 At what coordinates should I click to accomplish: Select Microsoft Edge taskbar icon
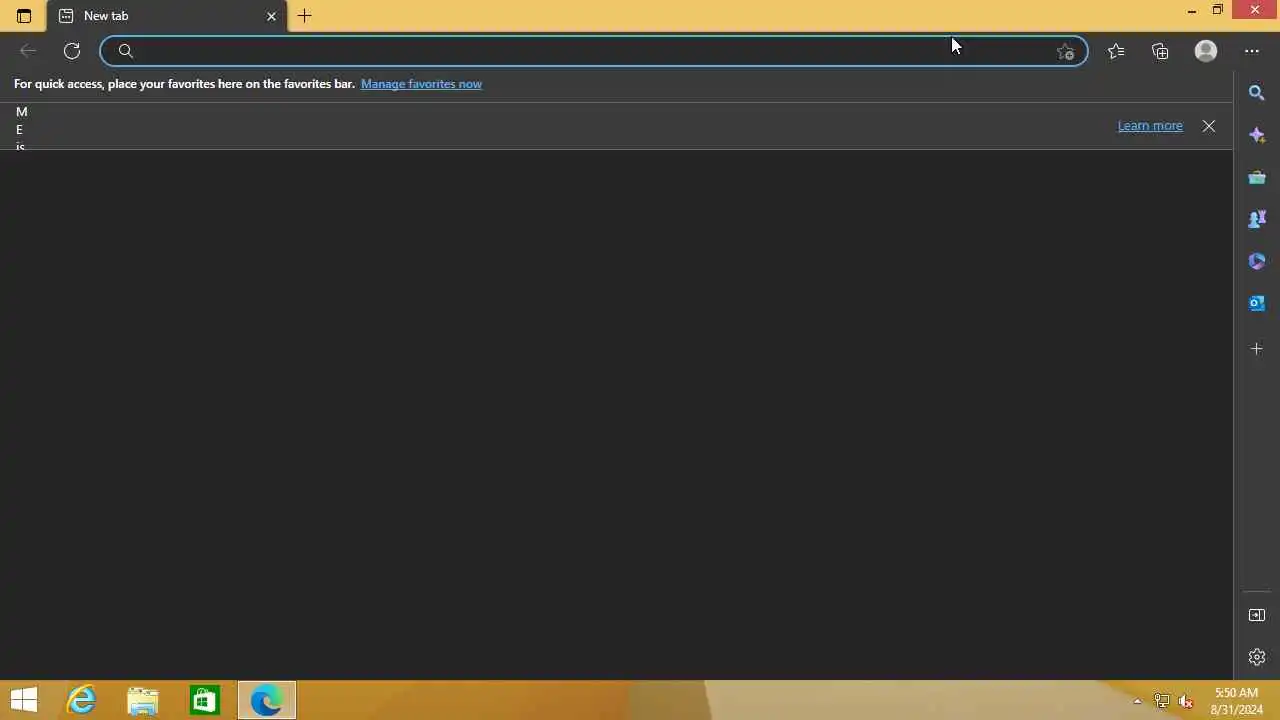tap(267, 700)
